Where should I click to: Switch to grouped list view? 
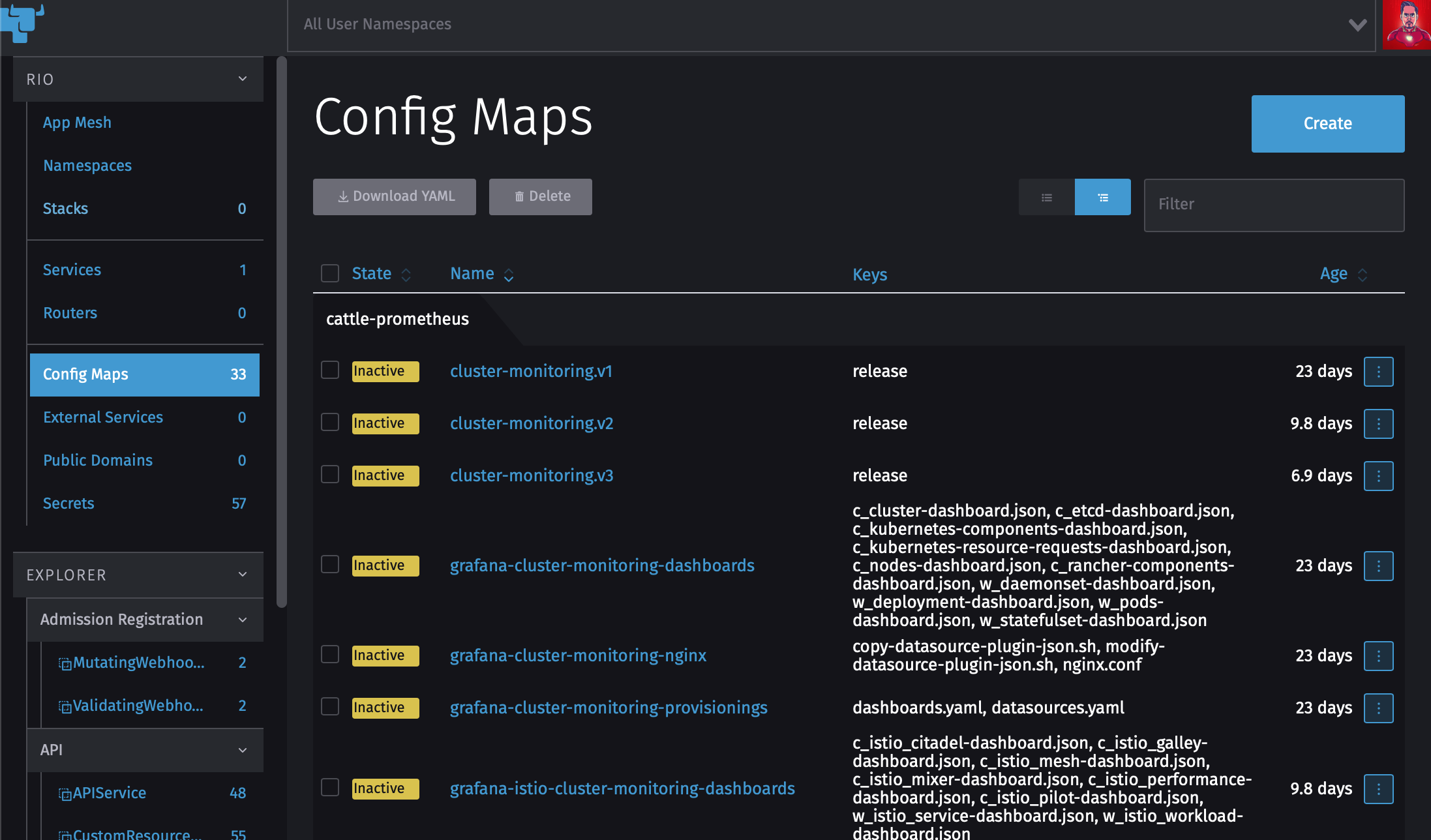click(1102, 196)
